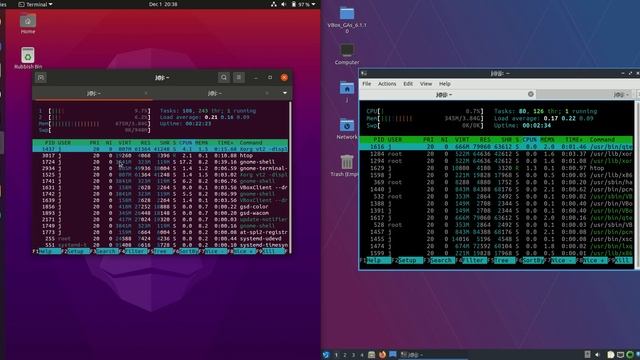Click the green circular icon in LXQt tray
This screenshot has width=640, height=360.
(630, 355)
